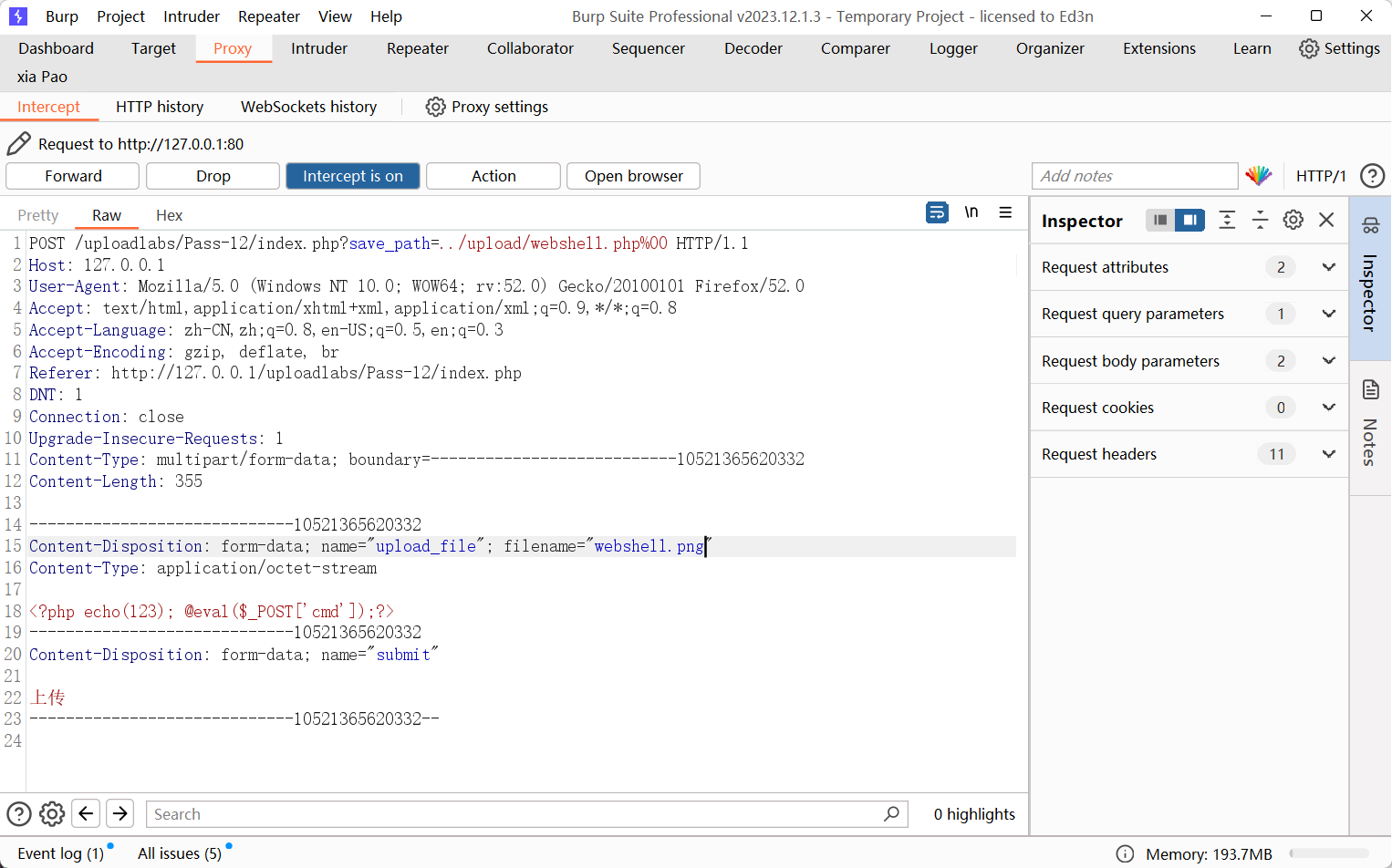Viewport: 1392px width, 868px height.
Task: Open Proxy settings gear tab
Action: point(487,107)
